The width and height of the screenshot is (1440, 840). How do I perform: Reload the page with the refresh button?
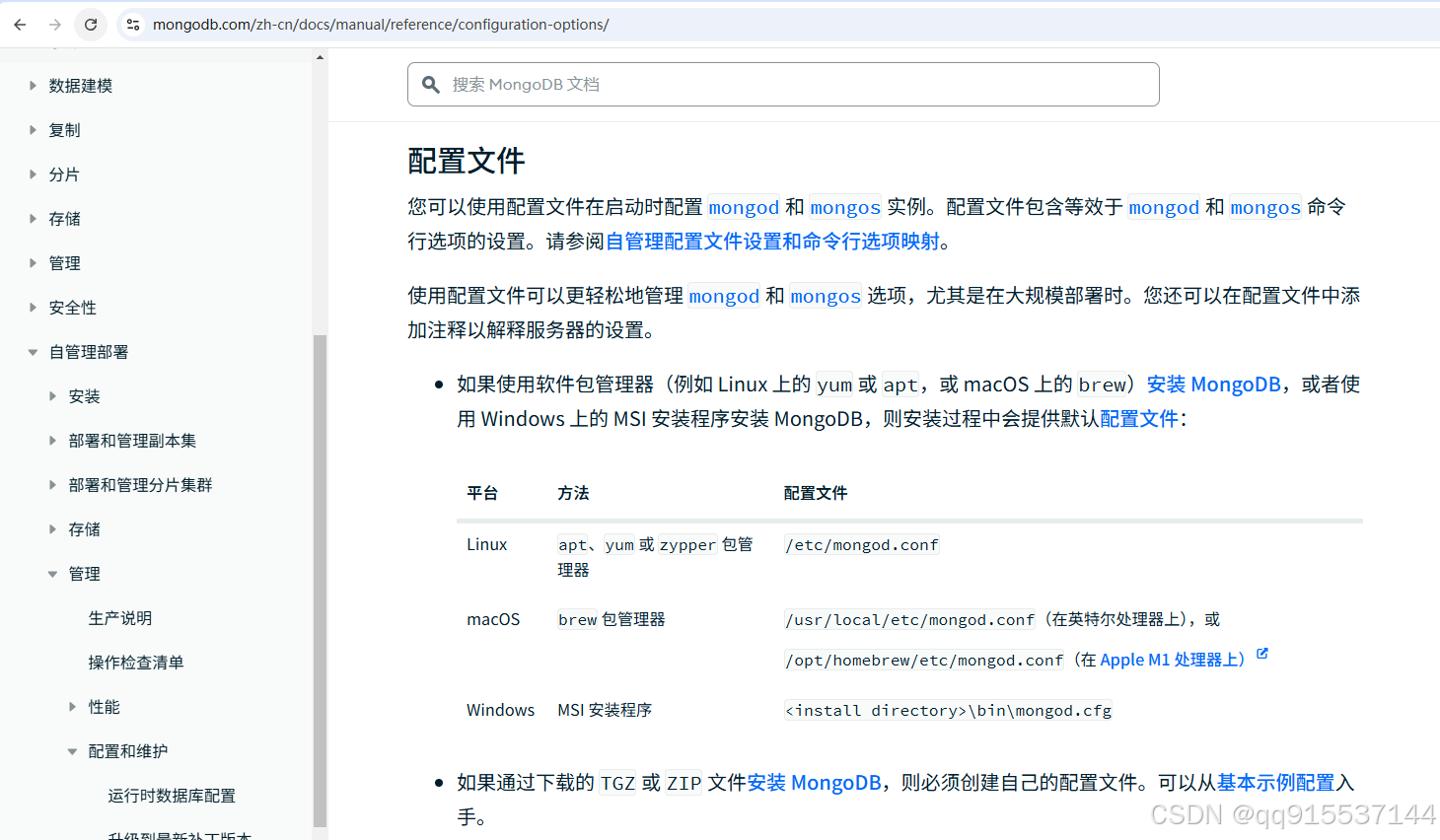click(x=91, y=25)
